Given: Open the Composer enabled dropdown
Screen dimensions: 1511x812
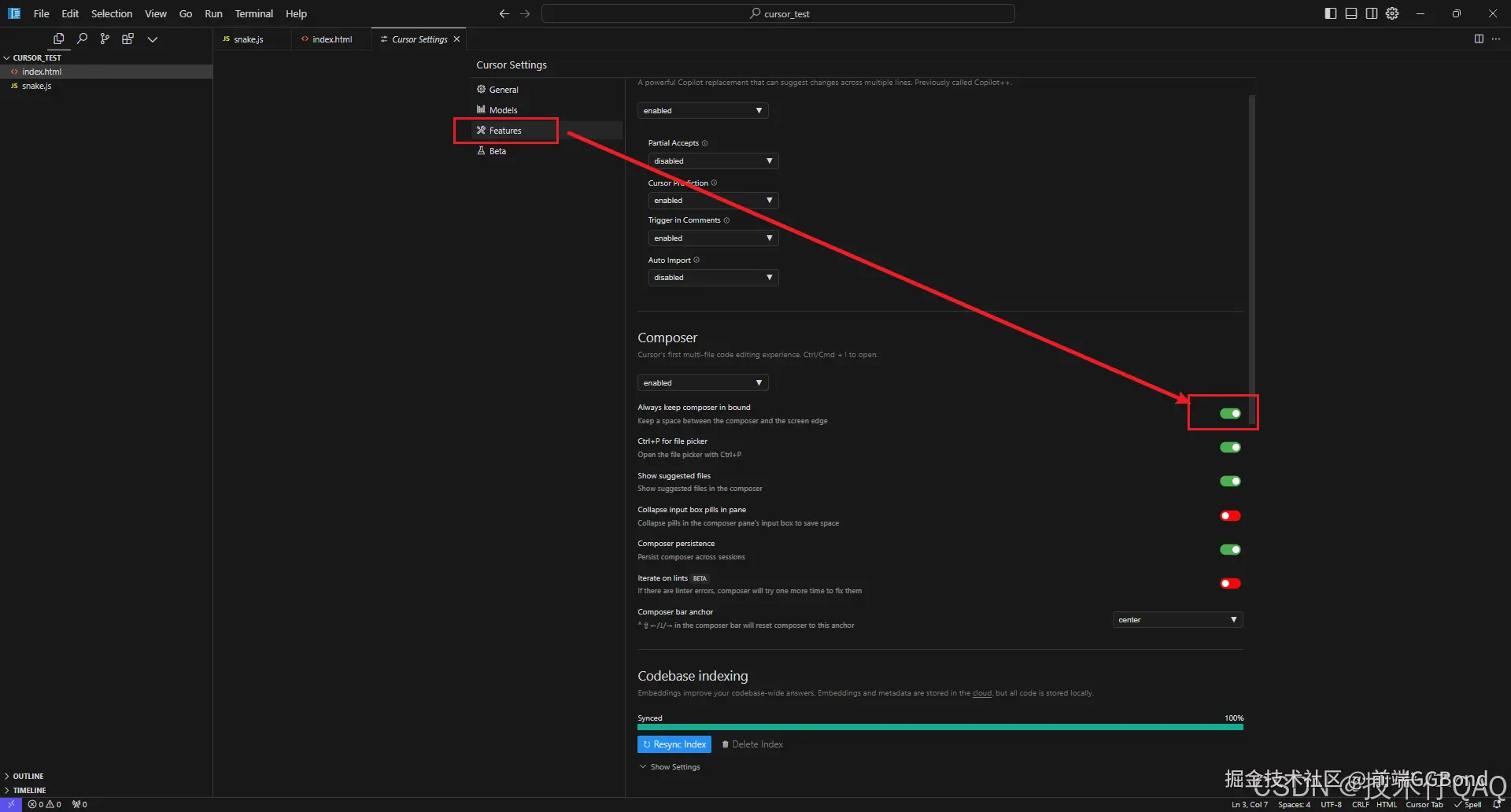Looking at the screenshot, I should (703, 383).
